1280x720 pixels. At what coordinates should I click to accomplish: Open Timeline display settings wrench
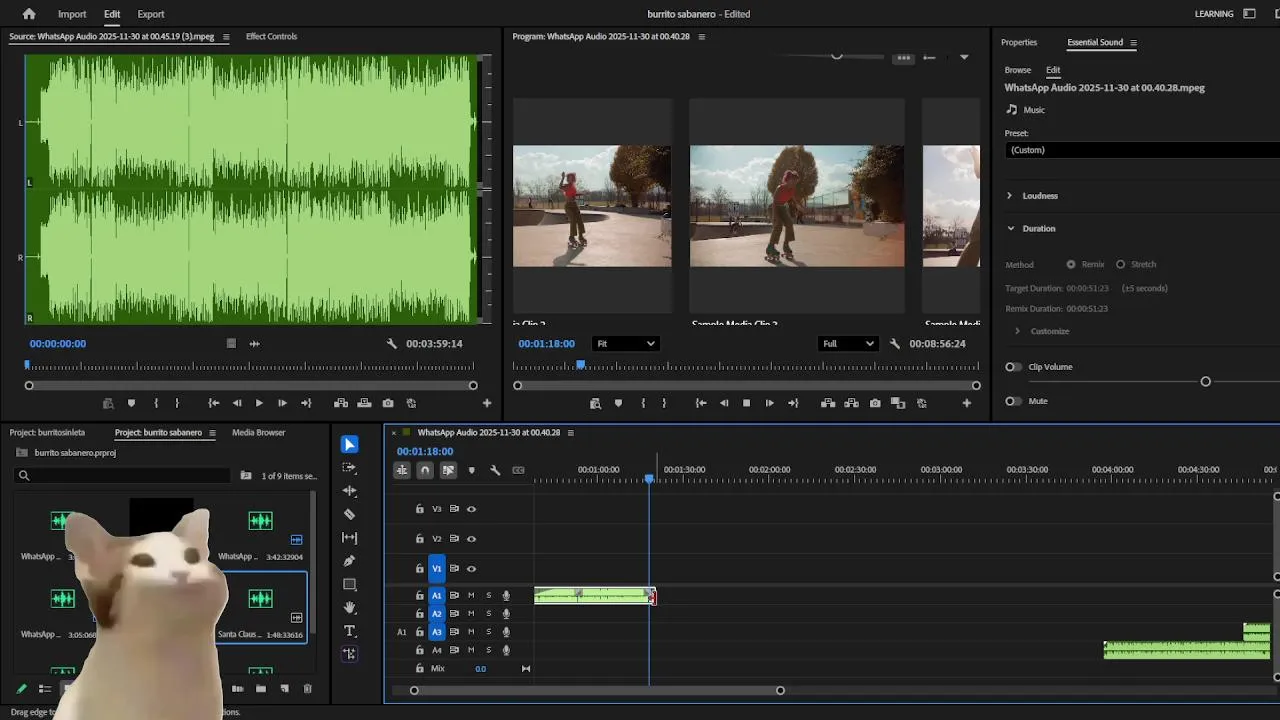click(495, 470)
